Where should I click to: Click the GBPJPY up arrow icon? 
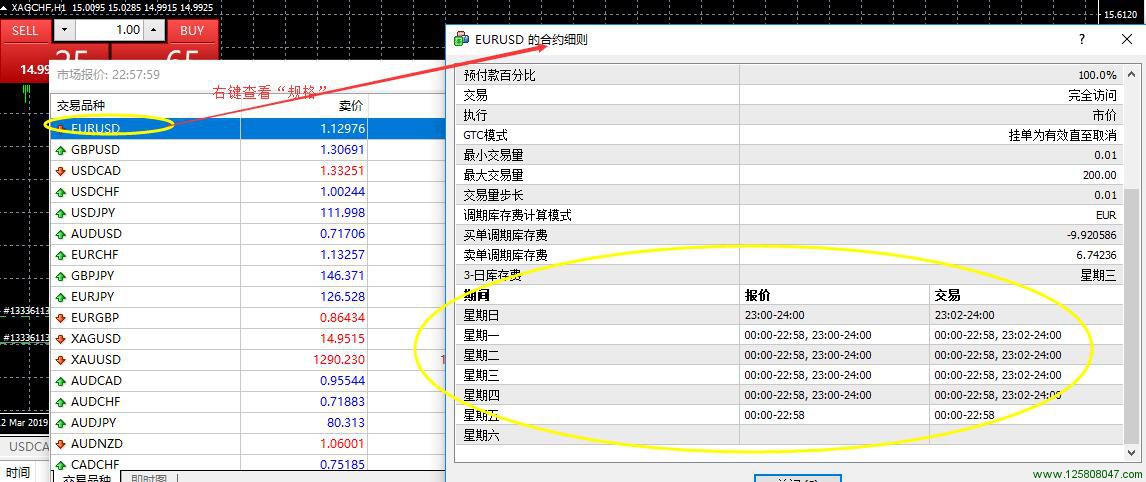[61, 276]
